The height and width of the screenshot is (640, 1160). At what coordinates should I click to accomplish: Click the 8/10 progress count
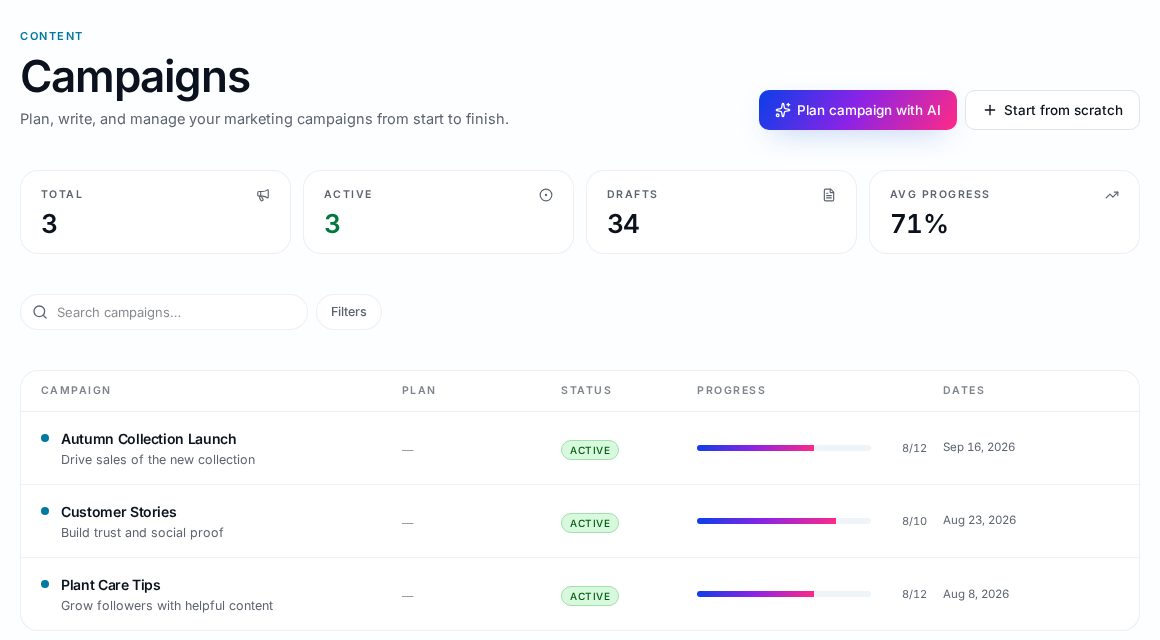914,521
